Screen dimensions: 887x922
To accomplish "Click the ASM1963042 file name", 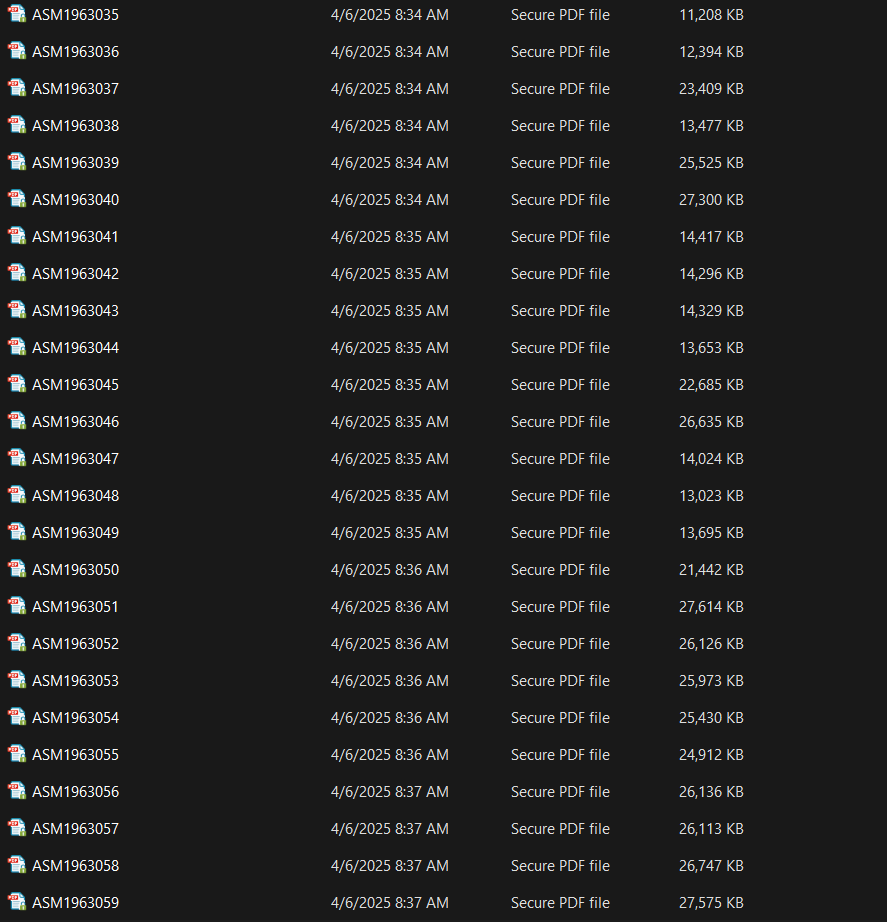I will (75, 274).
